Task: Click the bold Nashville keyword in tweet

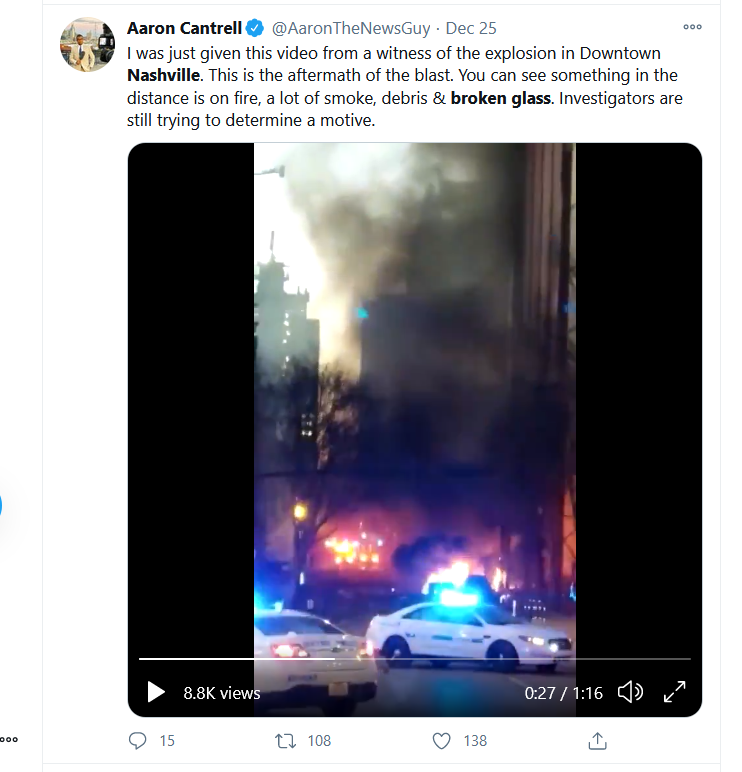Action: coord(164,75)
